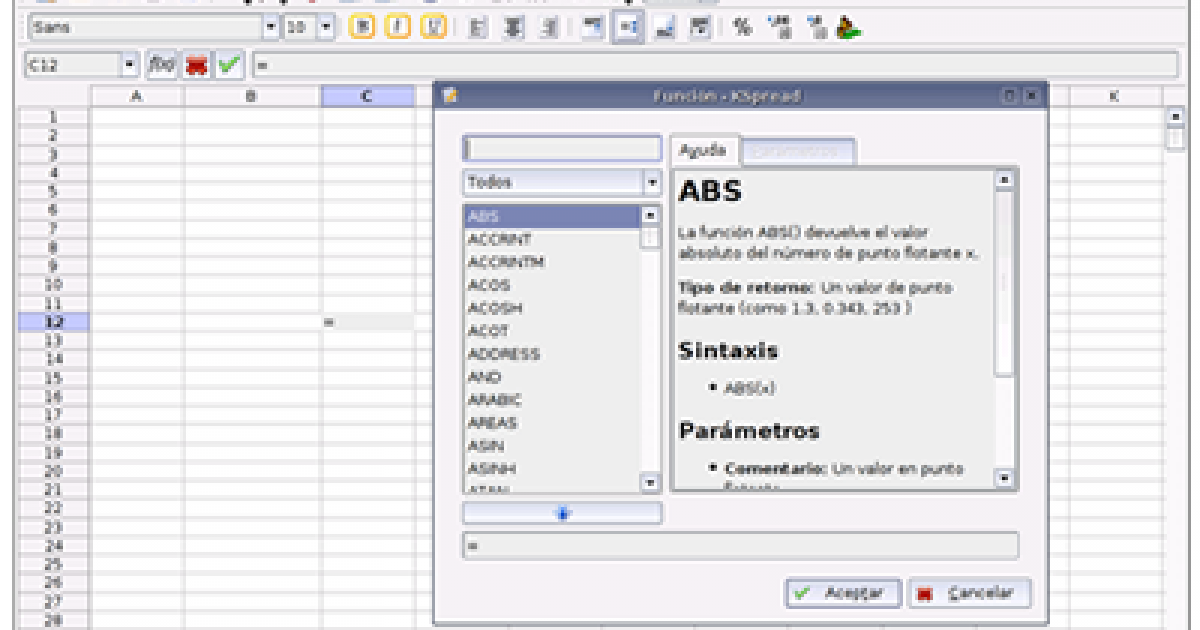Switch to the Ayuda tab
The height and width of the screenshot is (630, 1200).
pyautogui.click(x=703, y=151)
